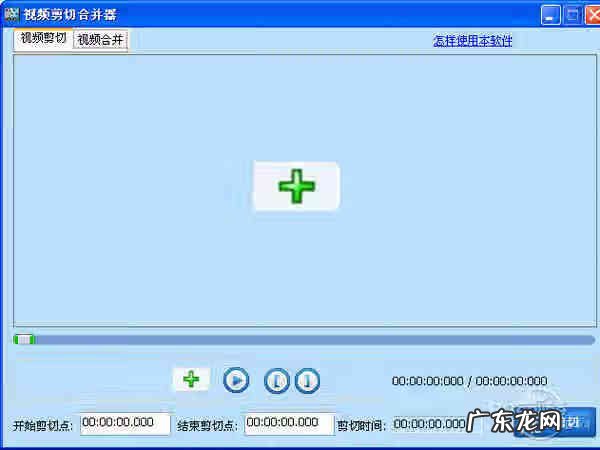Click the app icon in the title bar
This screenshot has height=450, width=600.
point(11,15)
